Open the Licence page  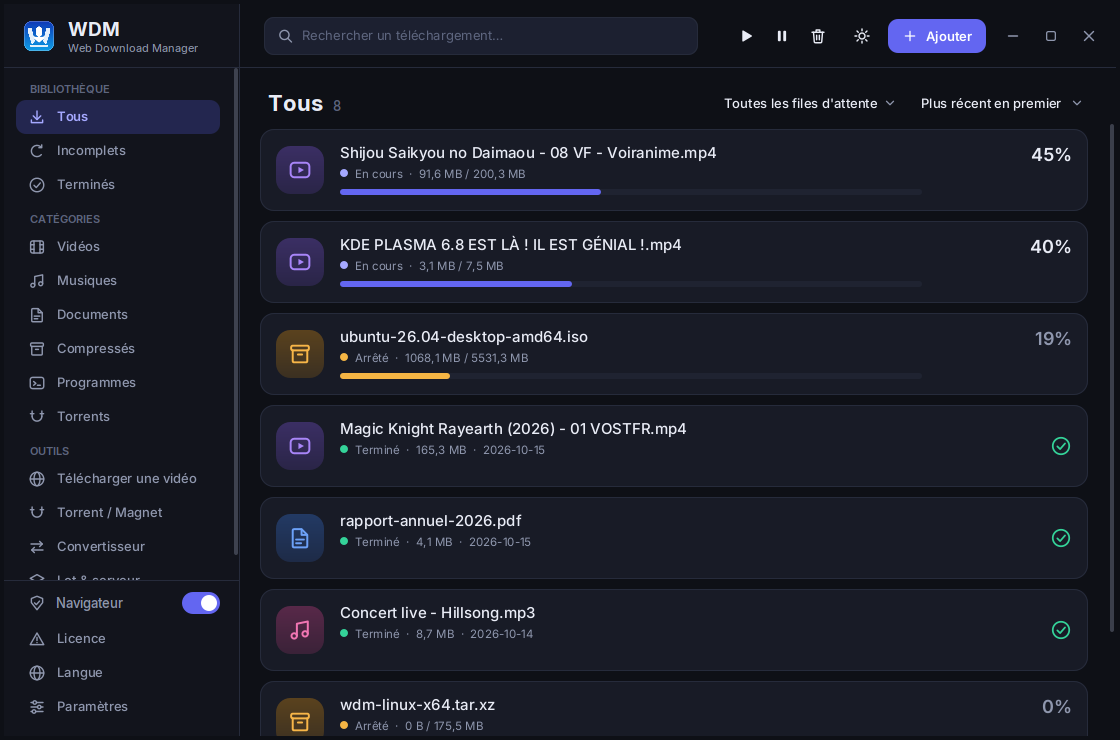(x=118, y=639)
